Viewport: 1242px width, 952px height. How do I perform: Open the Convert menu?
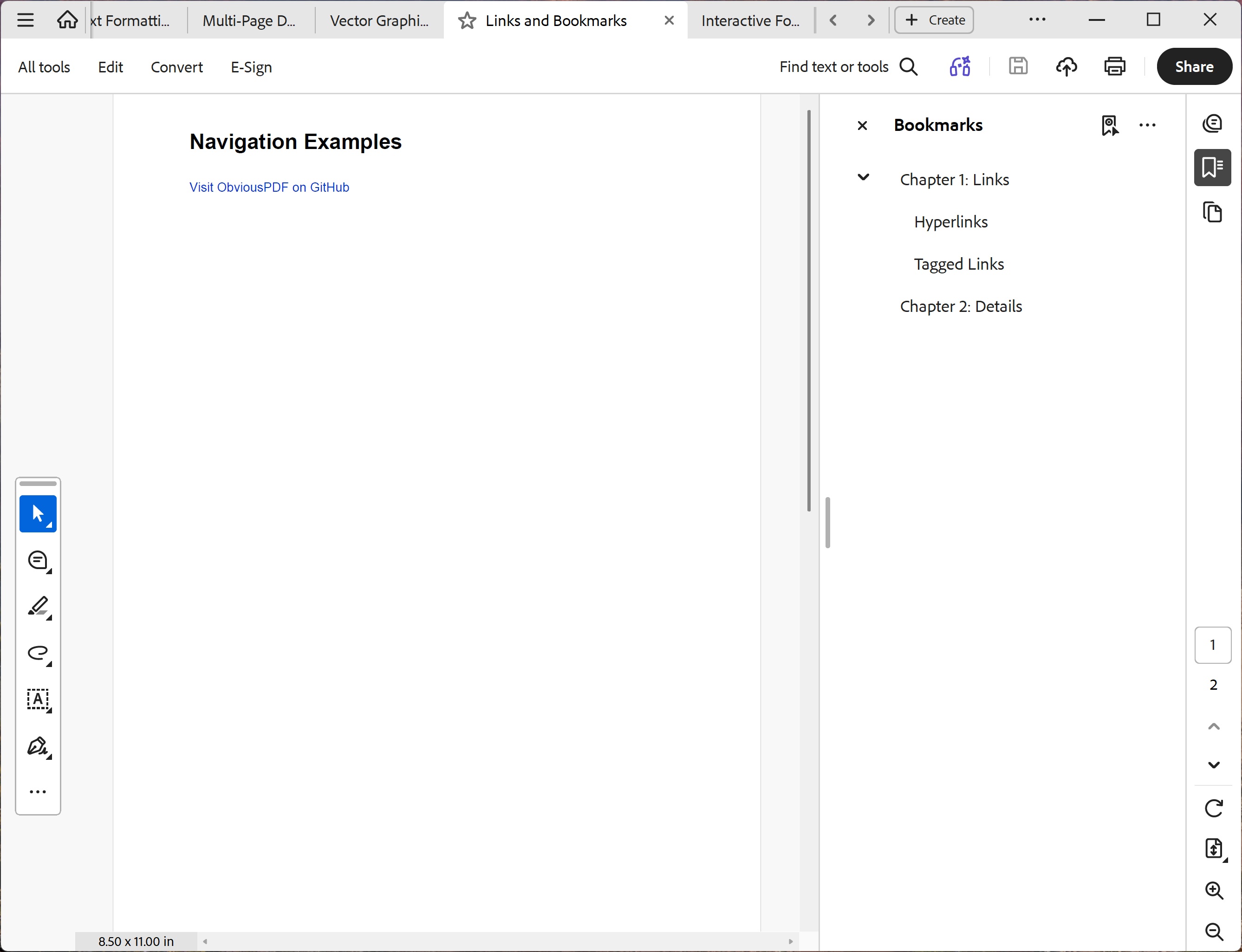(176, 66)
